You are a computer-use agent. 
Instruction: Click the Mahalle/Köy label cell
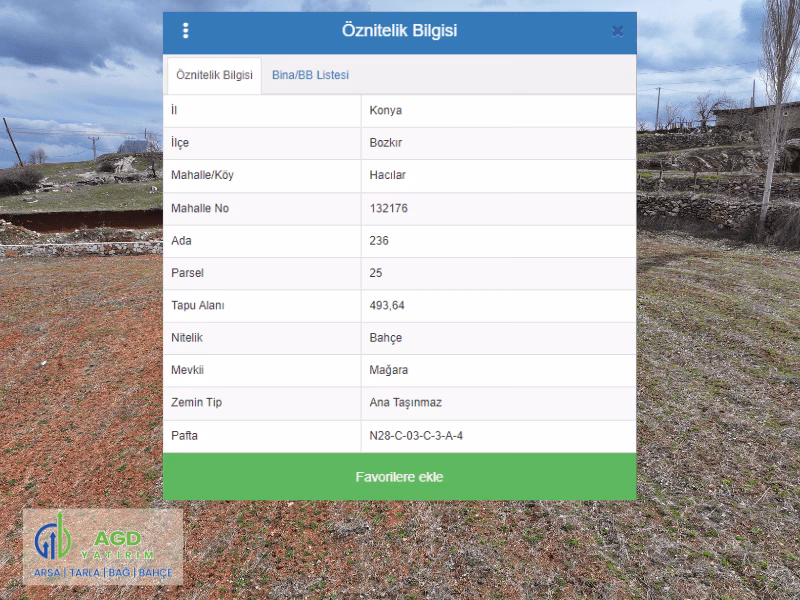pos(262,176)
